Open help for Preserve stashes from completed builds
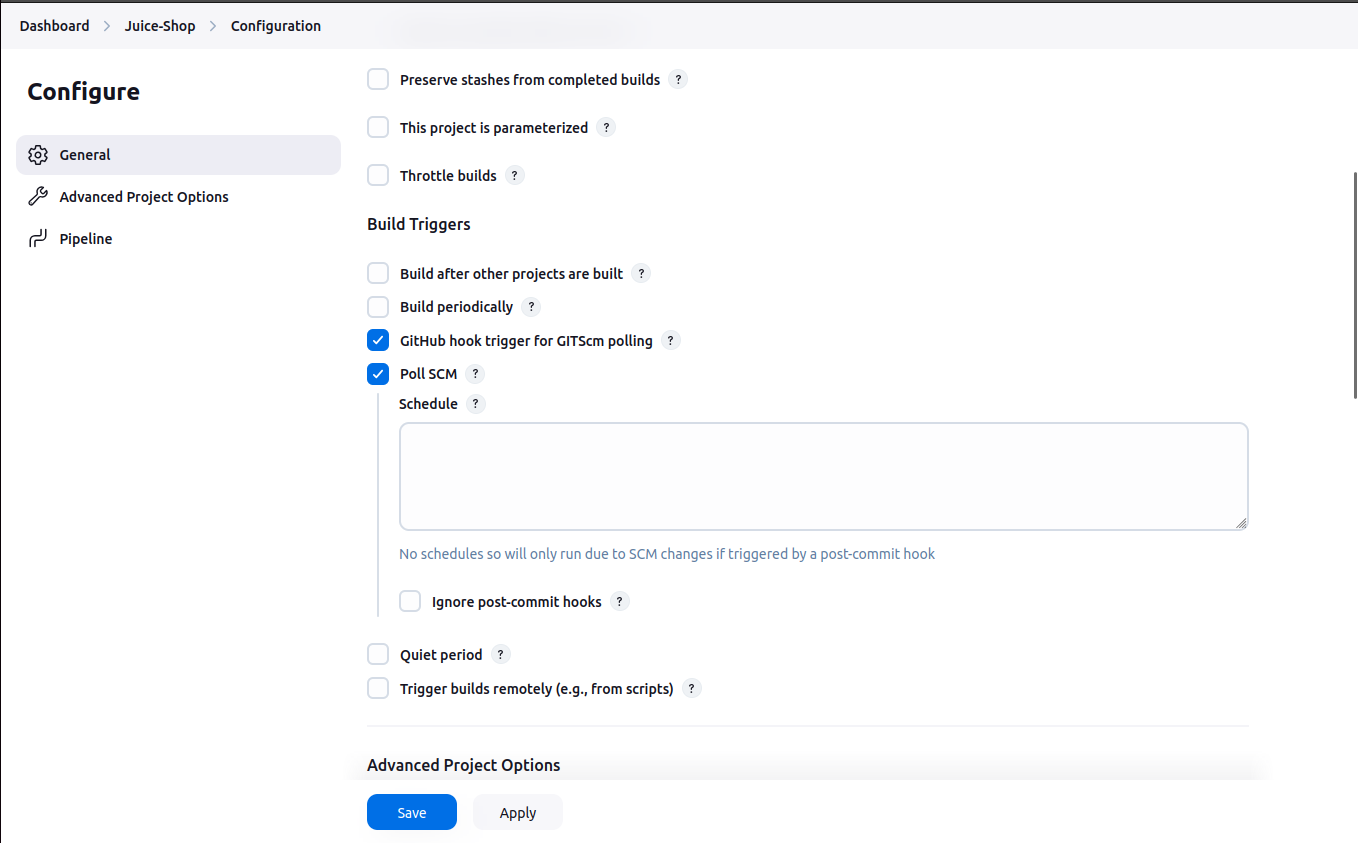 click(678, 80)
